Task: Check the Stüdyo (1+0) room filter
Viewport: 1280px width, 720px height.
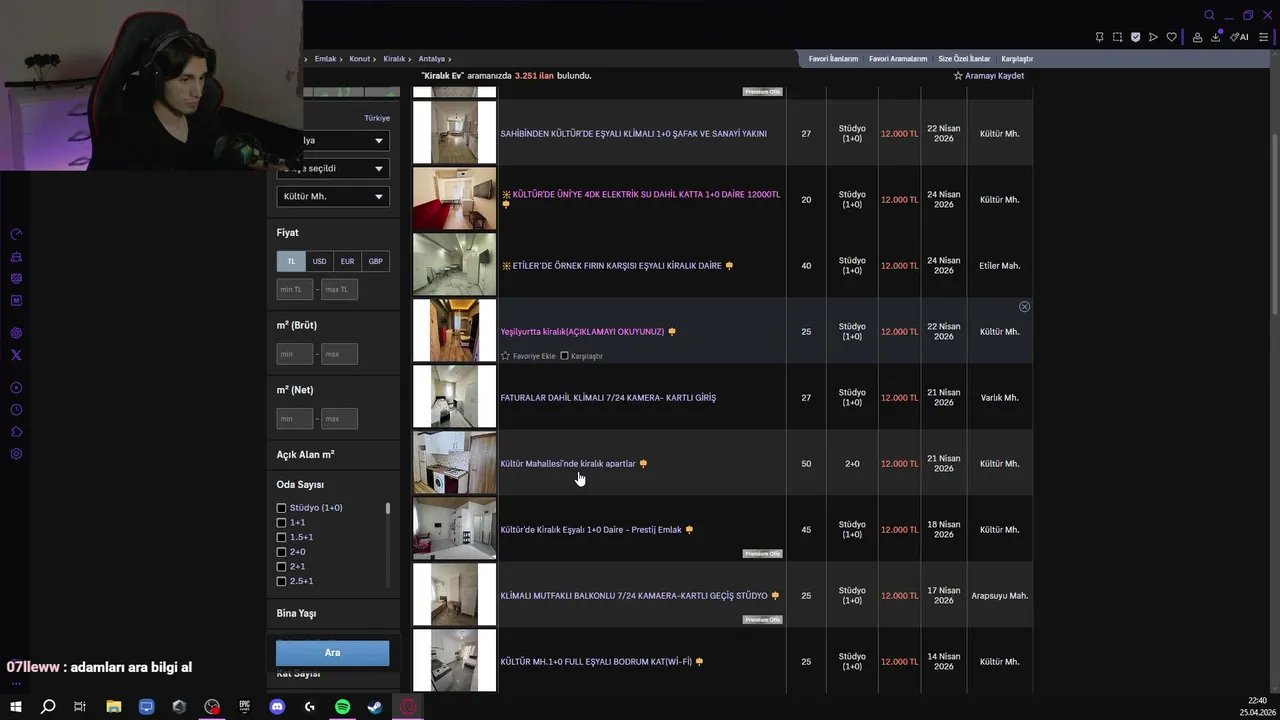Action: (x=281, y=508)
